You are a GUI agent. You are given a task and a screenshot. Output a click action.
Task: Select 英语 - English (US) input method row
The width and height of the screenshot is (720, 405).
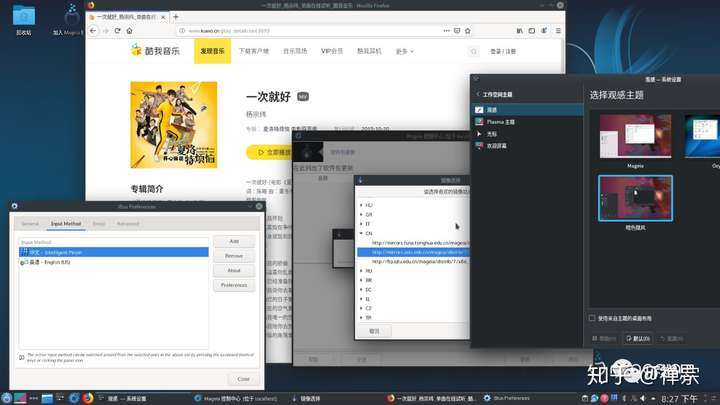click(113, 262)
